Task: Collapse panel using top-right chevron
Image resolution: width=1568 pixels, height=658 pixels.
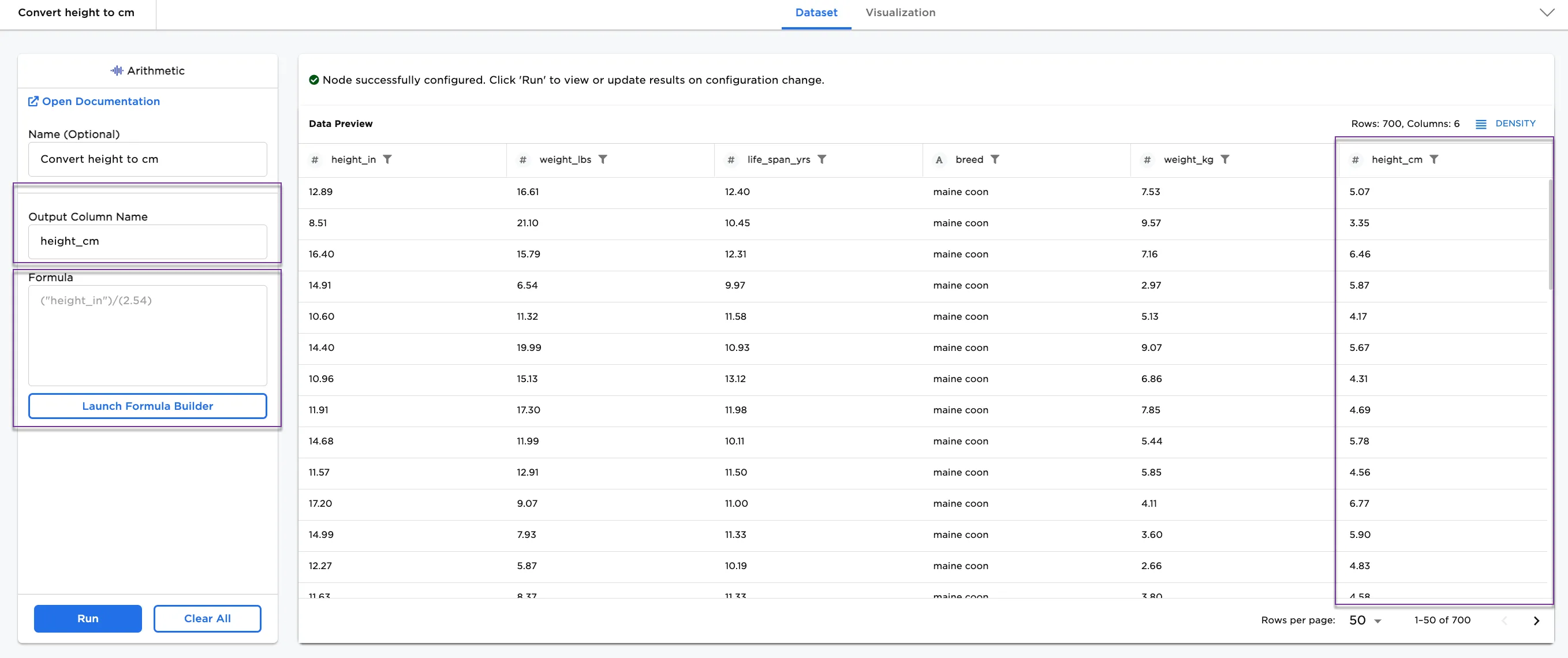Action: coord(1548,12)
